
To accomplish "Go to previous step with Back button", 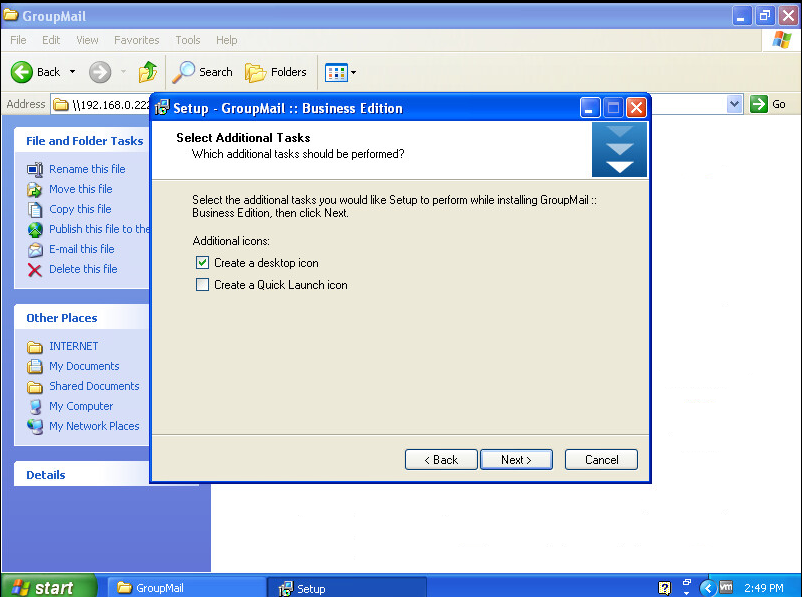I will pyautogui.click(x=441, y=460).
